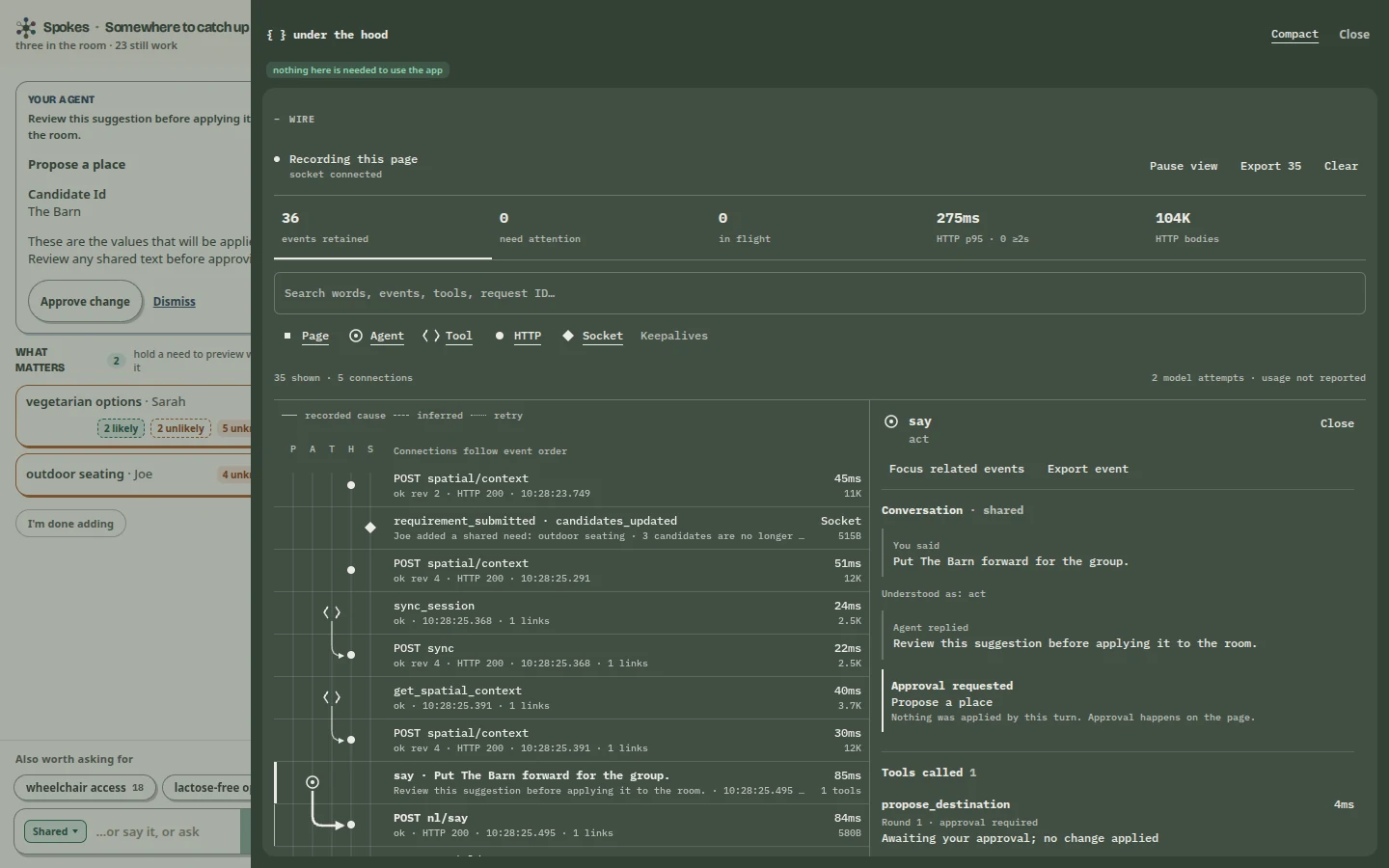Dismiss the agent suggestion
1389x868 pixels.
pyautogui.click(x=175, y=302)
